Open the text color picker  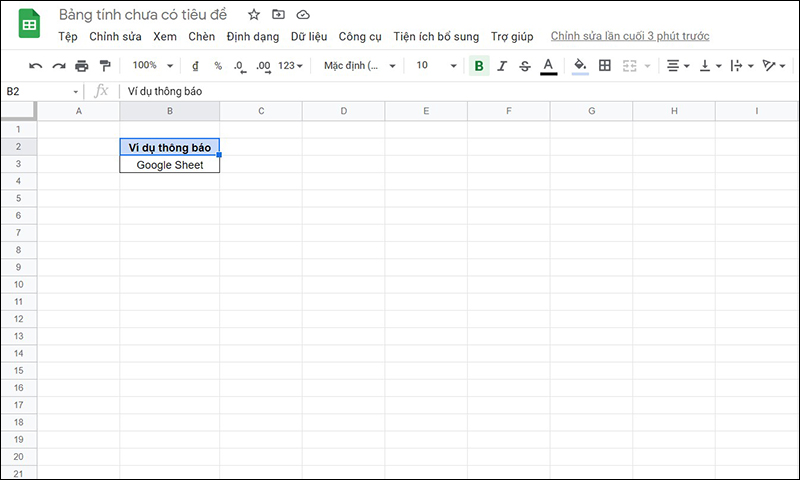548,66
